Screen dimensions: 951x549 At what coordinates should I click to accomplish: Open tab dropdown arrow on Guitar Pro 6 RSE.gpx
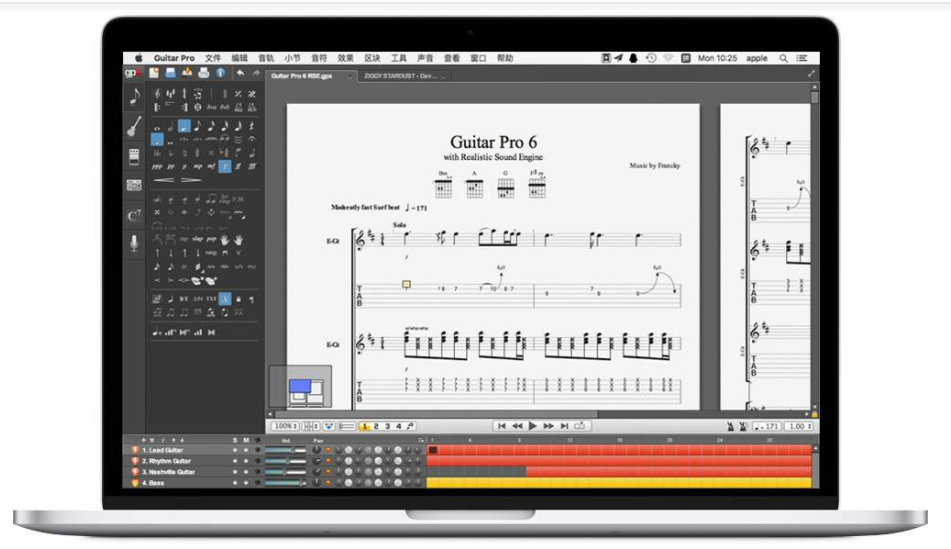(349, 76)
